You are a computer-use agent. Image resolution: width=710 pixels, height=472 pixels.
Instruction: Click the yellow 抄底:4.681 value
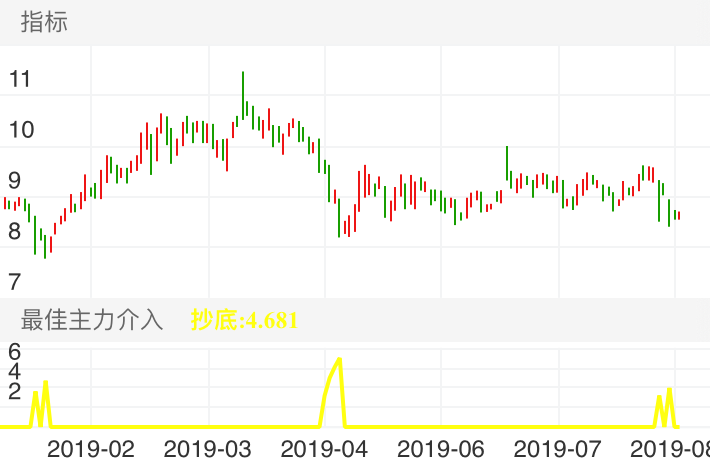pyautogui.click(x=244, y=320)
